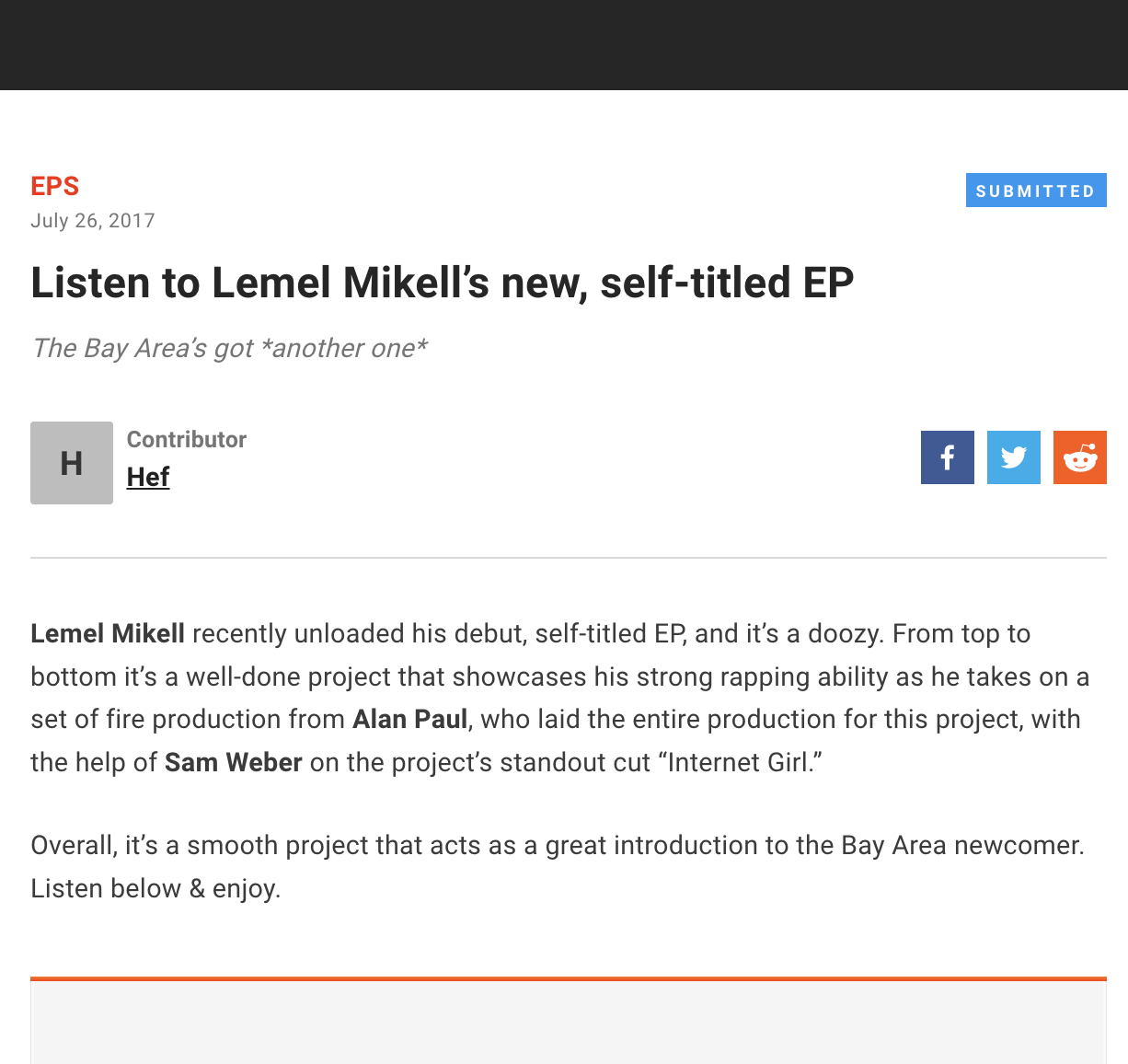Screen dimensions: 1128x1064
Task: Click bold Lemel Mikell name in article
Action: point(108,633)
